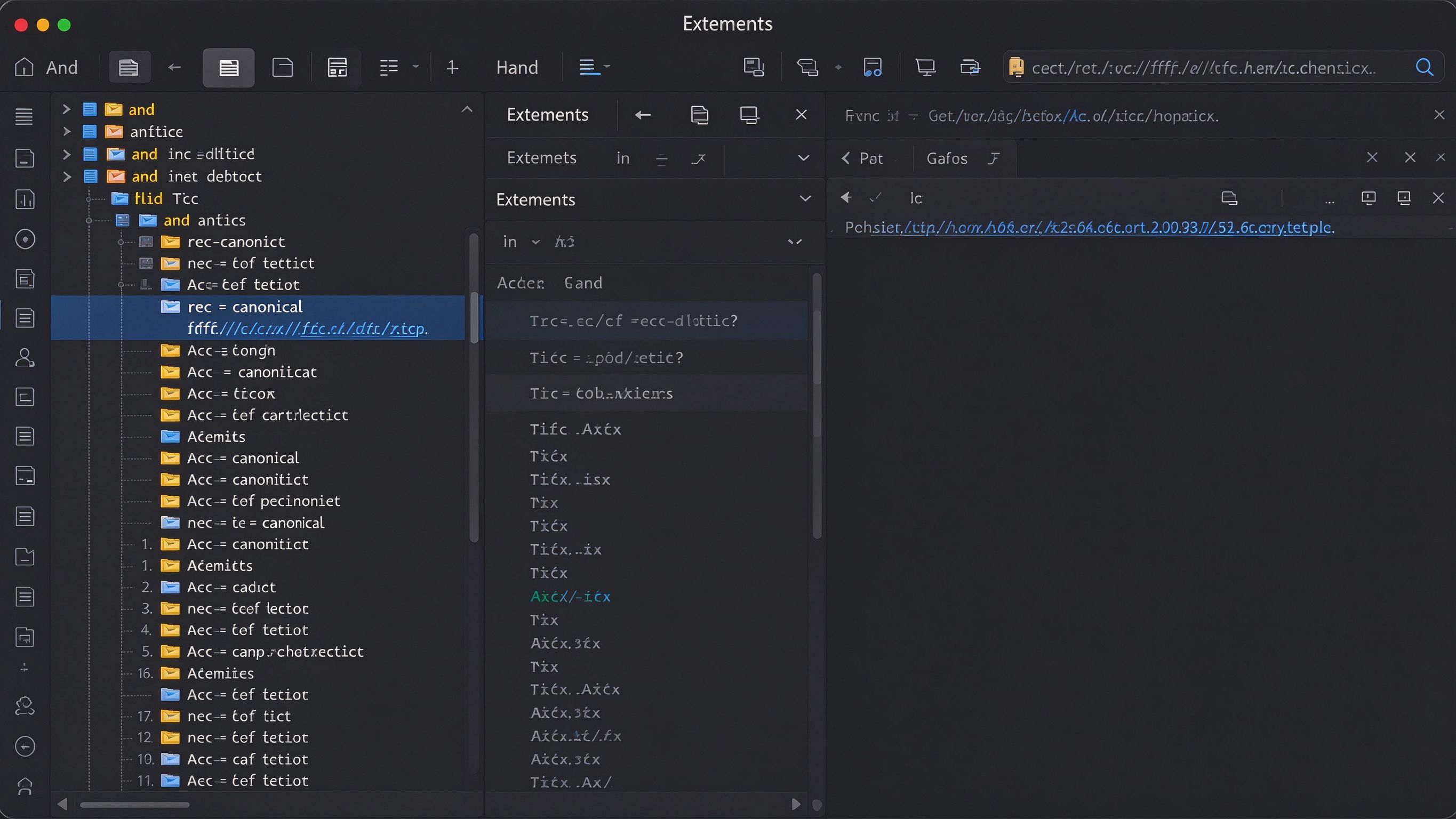Click the vertical scrollbar of Extements list
1456x819 pixels.
(x=817, y=406)
